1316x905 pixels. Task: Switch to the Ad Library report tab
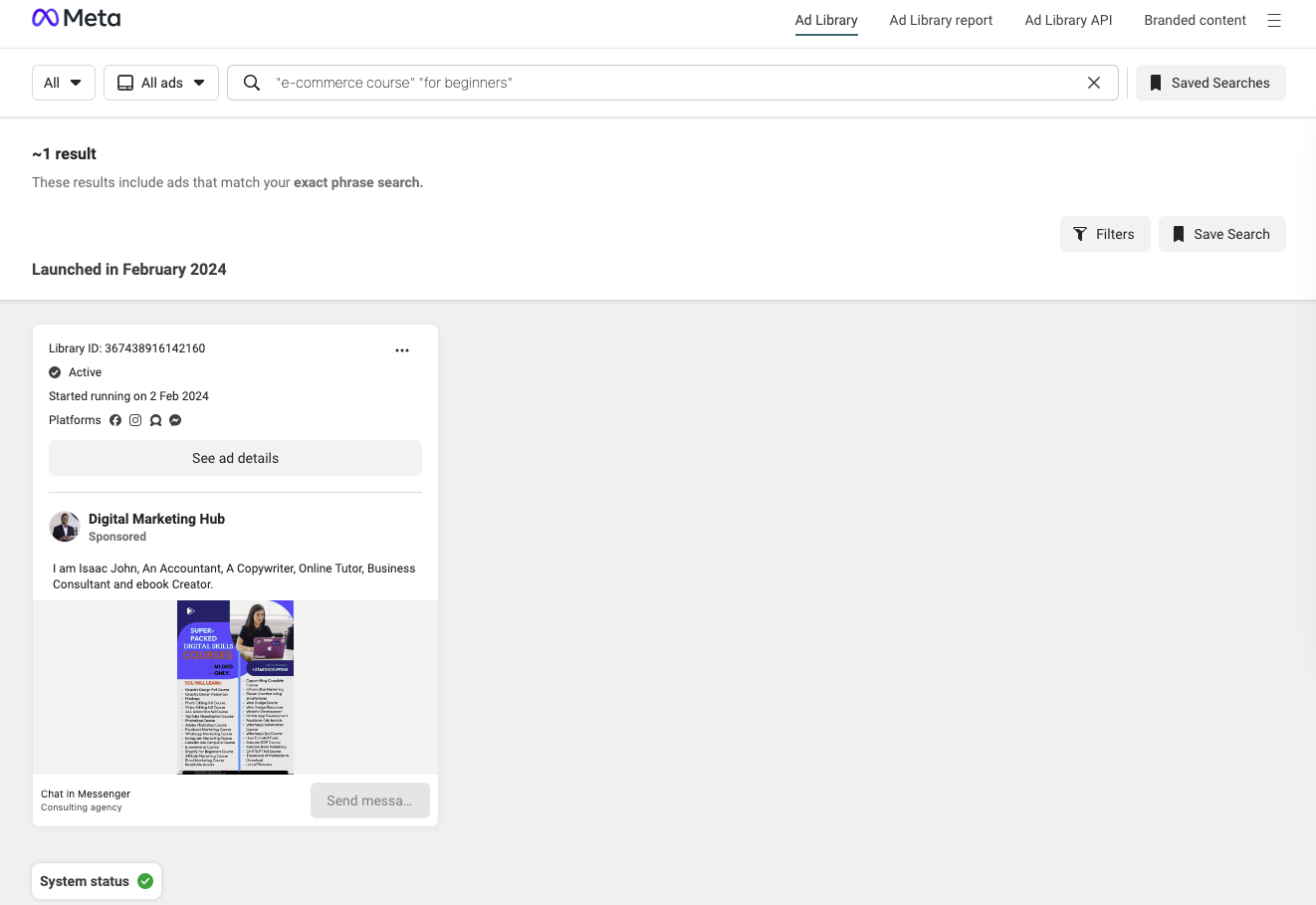tap(940, 20)
